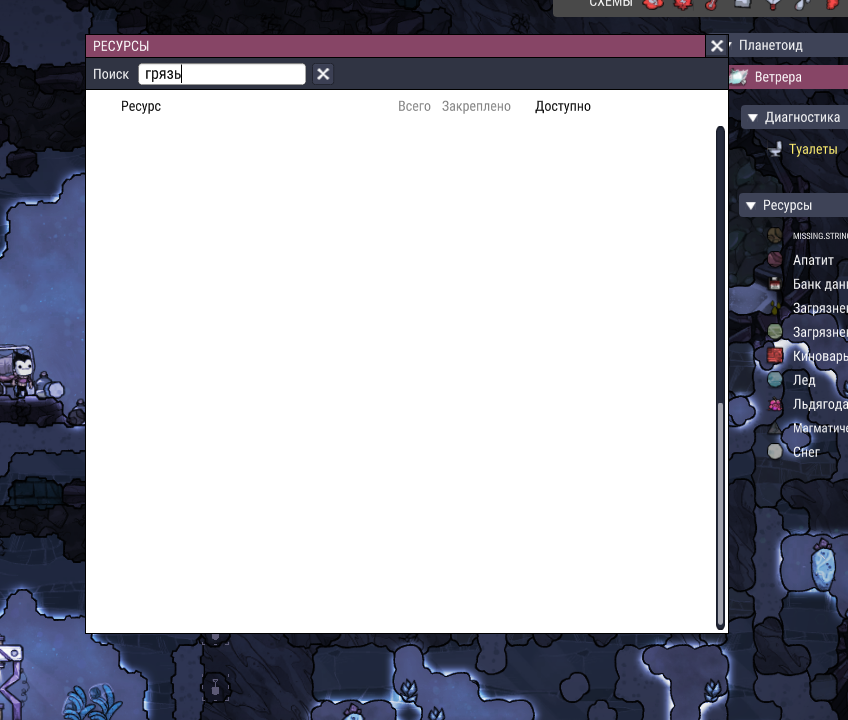This screenshot has width=848, height=720.
Task: Click the toilet icon beside Туалеты
Action: click(x=776, y=149)
